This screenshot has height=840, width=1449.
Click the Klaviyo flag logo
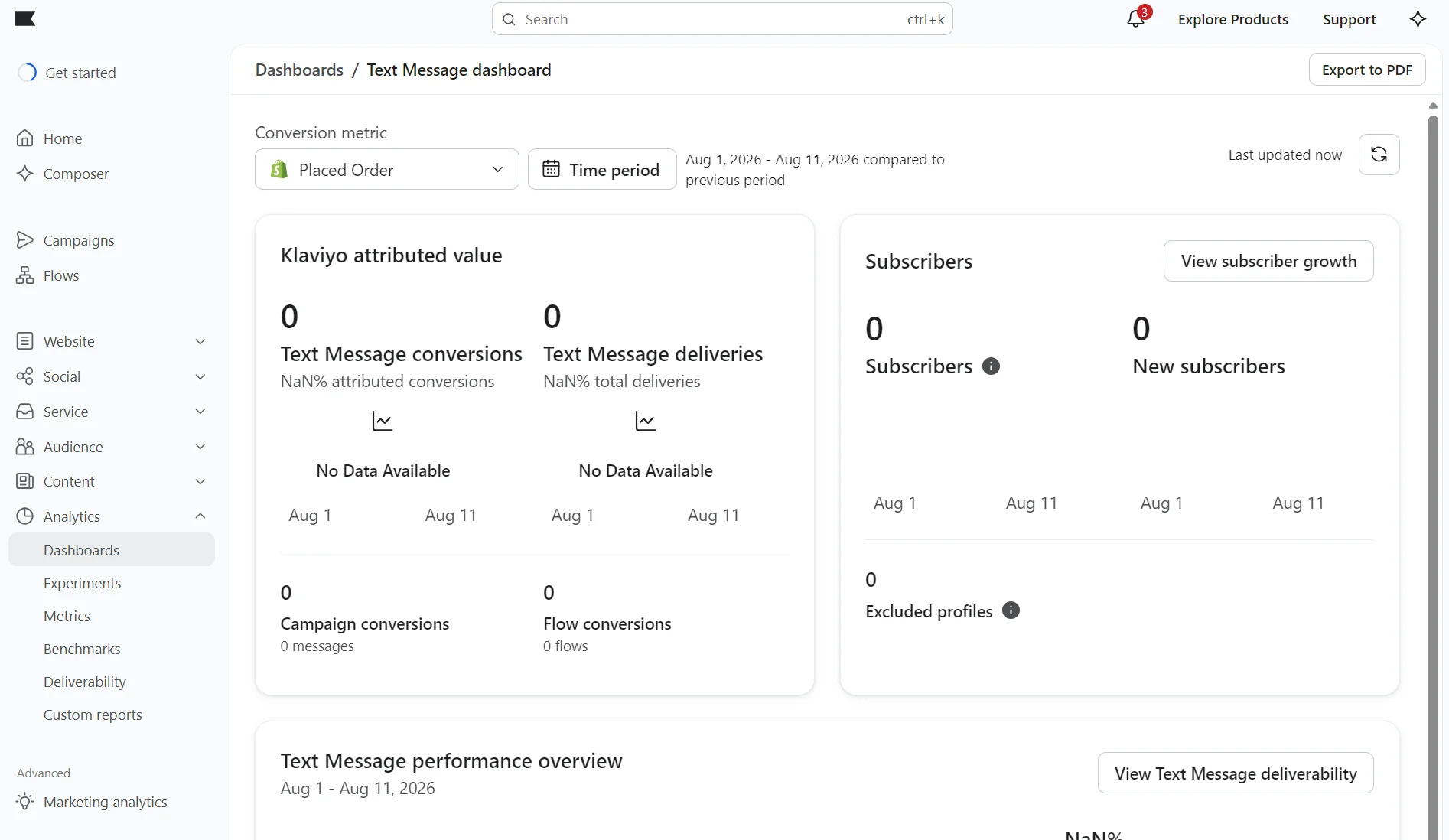pos(24,19)
